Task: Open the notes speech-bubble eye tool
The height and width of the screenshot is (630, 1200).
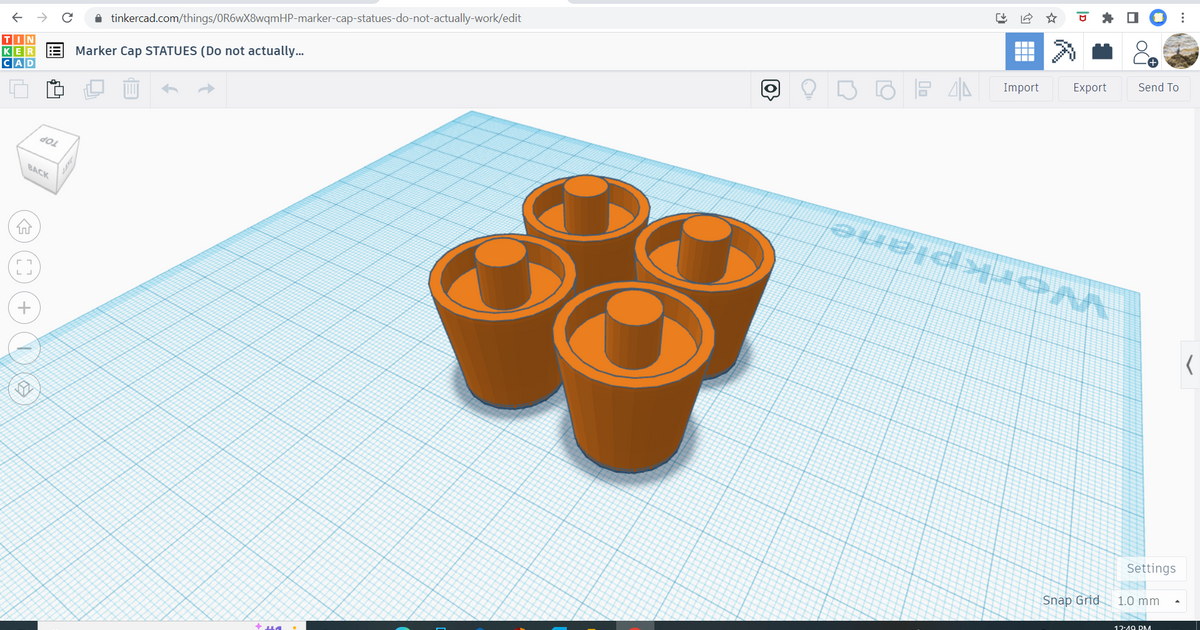Action: point(771,90)
